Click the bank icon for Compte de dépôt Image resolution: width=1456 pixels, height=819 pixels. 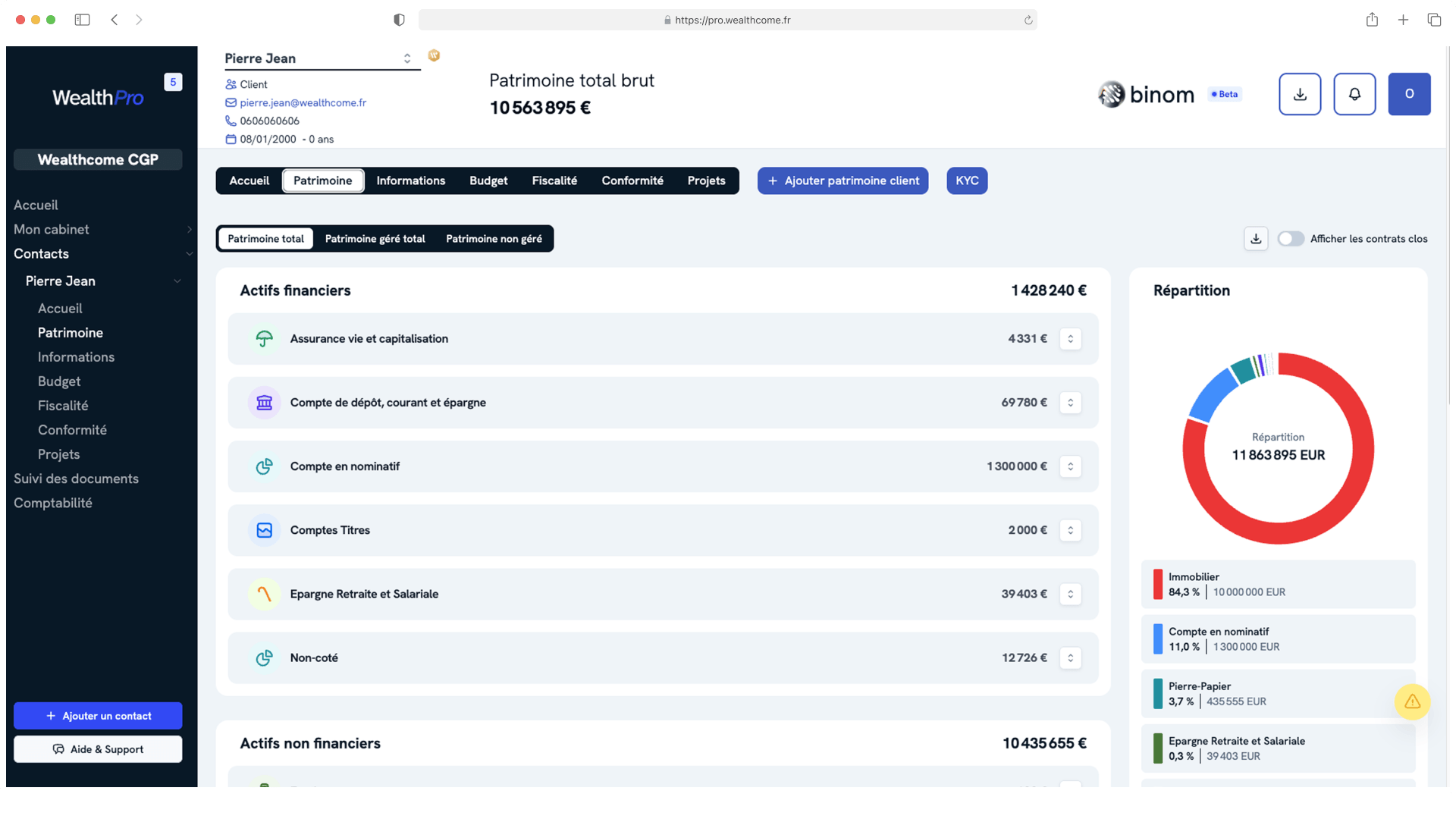pyautogui.click(x=264, y=403)
